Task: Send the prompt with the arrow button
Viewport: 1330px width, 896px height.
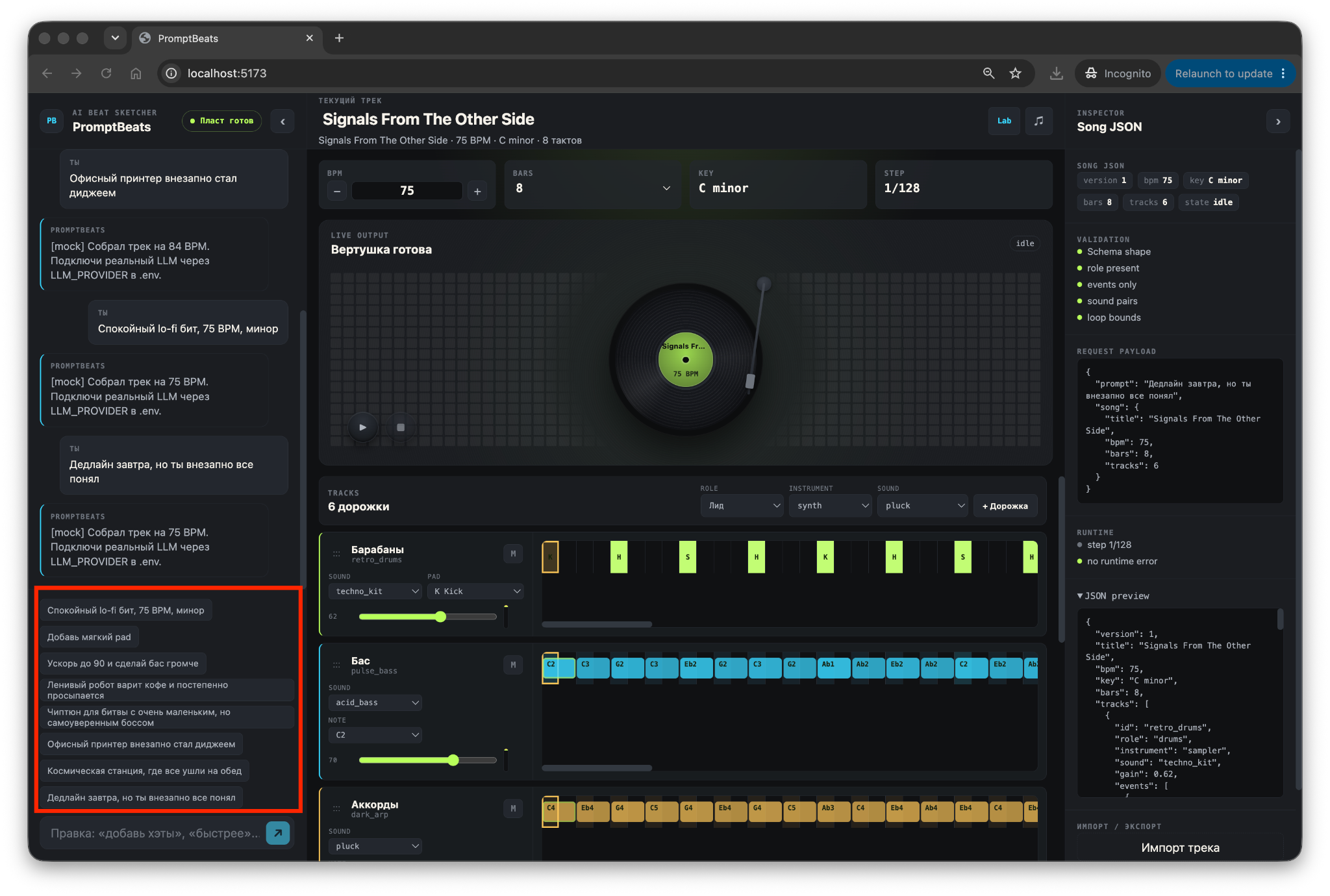Action: coord(278,833)
